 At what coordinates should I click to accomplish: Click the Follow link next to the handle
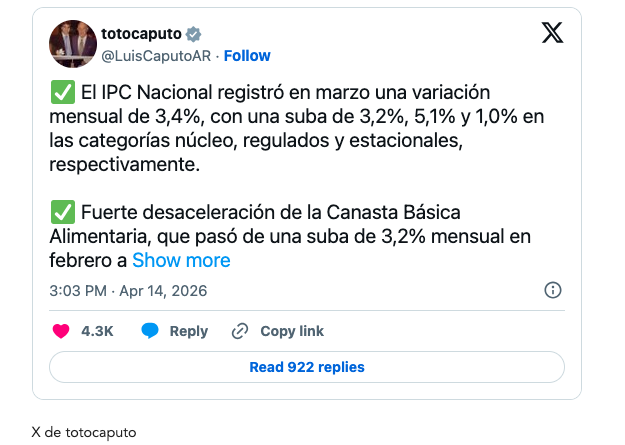coord(247,56)
